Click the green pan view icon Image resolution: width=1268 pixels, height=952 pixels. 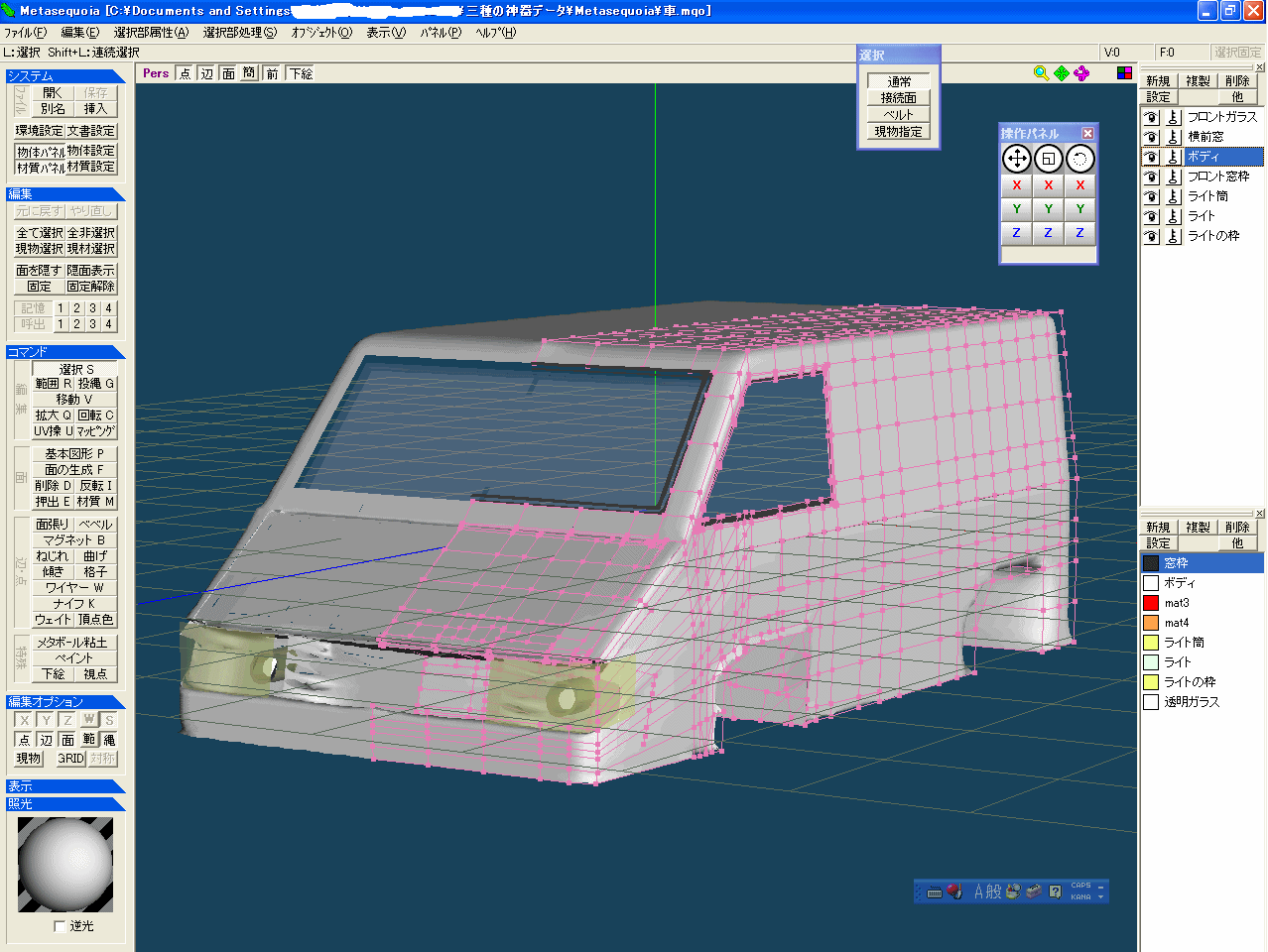(x=1062, y=73)
